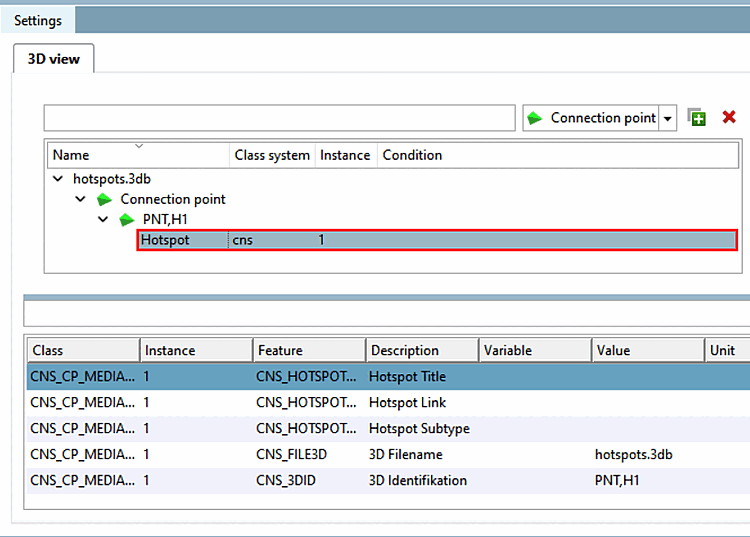Click the CNS_FILE3D feature cell
This screenshot has height=537, width=750.
coord(291,454)
